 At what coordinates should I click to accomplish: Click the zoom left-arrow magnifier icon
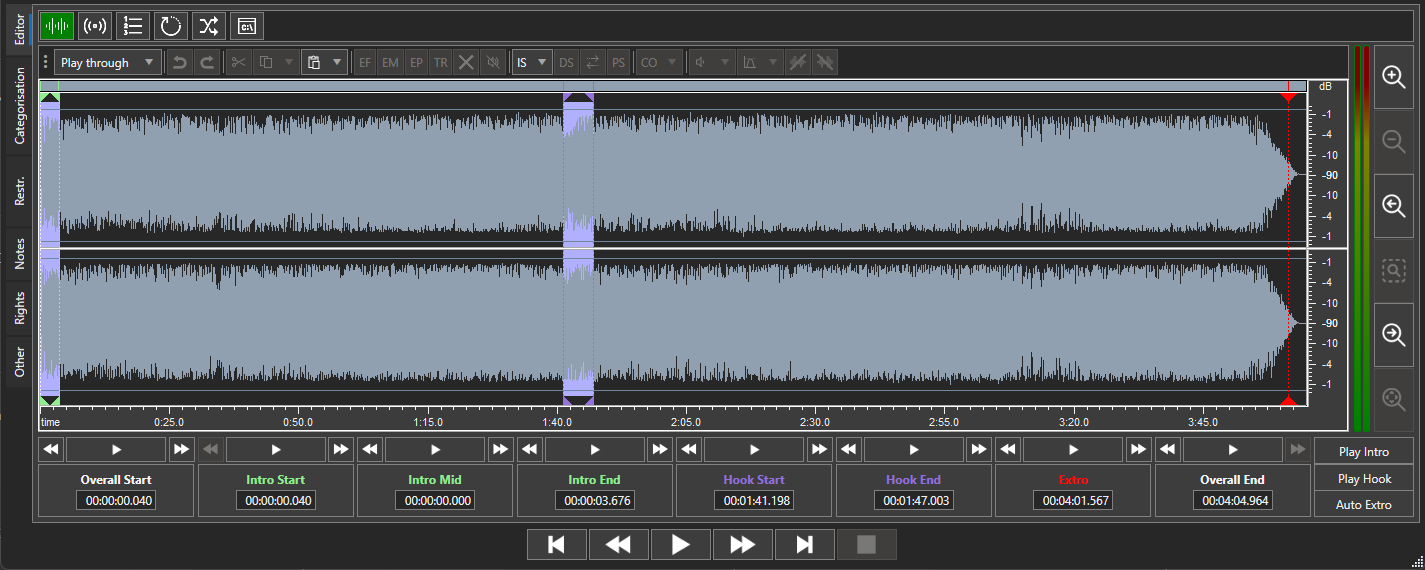click(1394, 205)
